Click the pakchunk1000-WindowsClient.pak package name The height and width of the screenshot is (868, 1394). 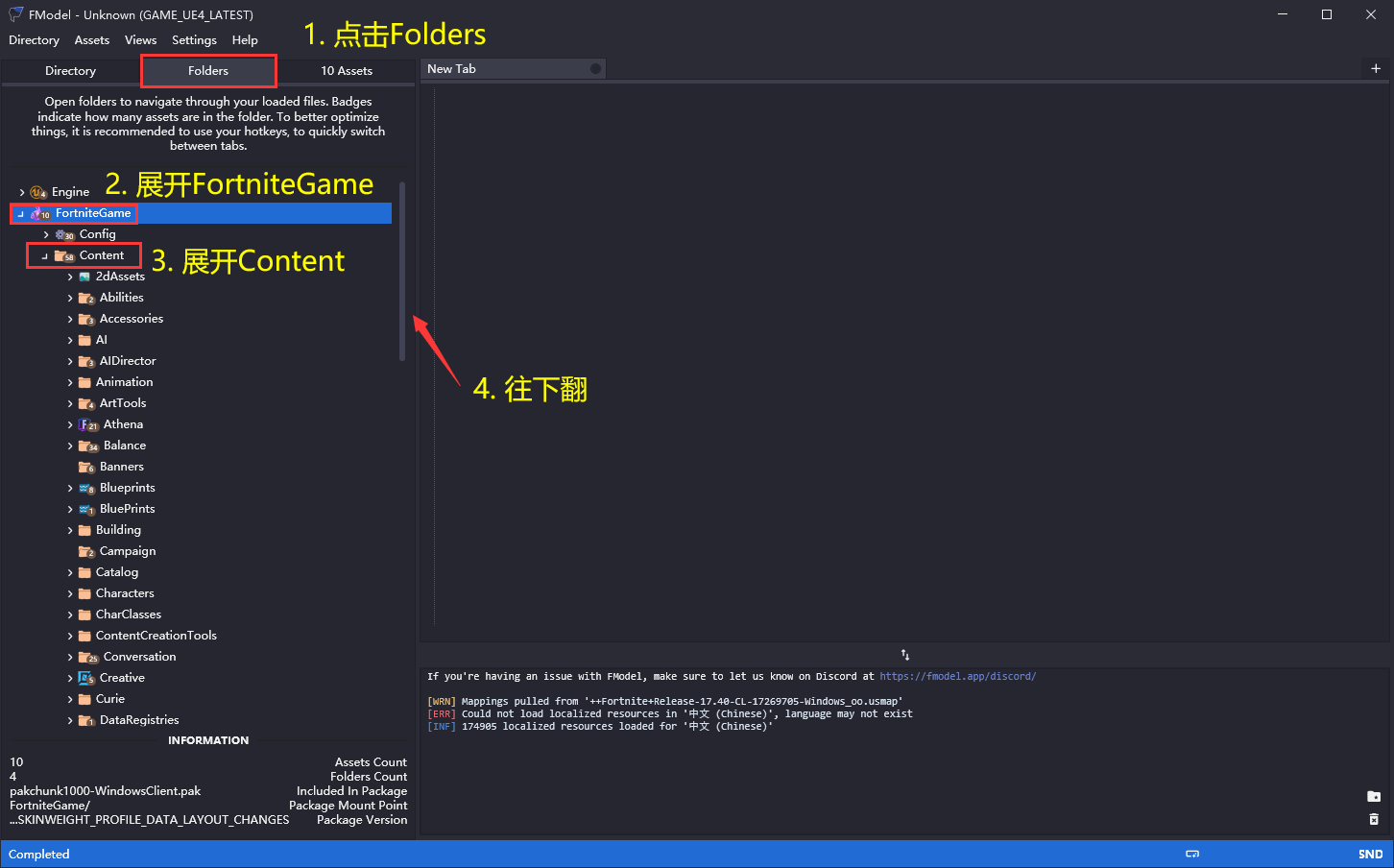(x=106, y=791)
